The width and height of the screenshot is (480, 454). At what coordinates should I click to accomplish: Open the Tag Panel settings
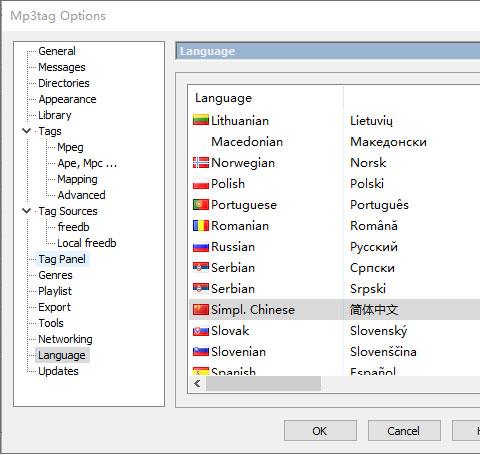tap(62, 259)
